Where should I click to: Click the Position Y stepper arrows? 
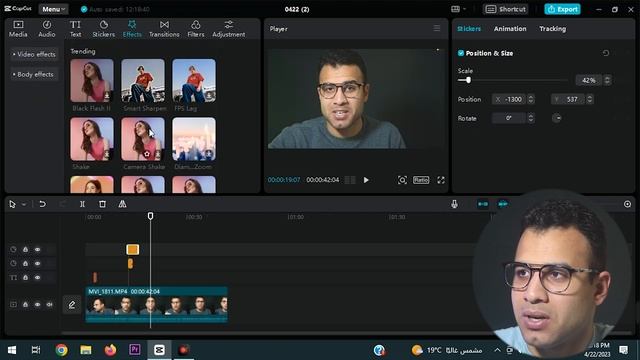tap(589, 99)
